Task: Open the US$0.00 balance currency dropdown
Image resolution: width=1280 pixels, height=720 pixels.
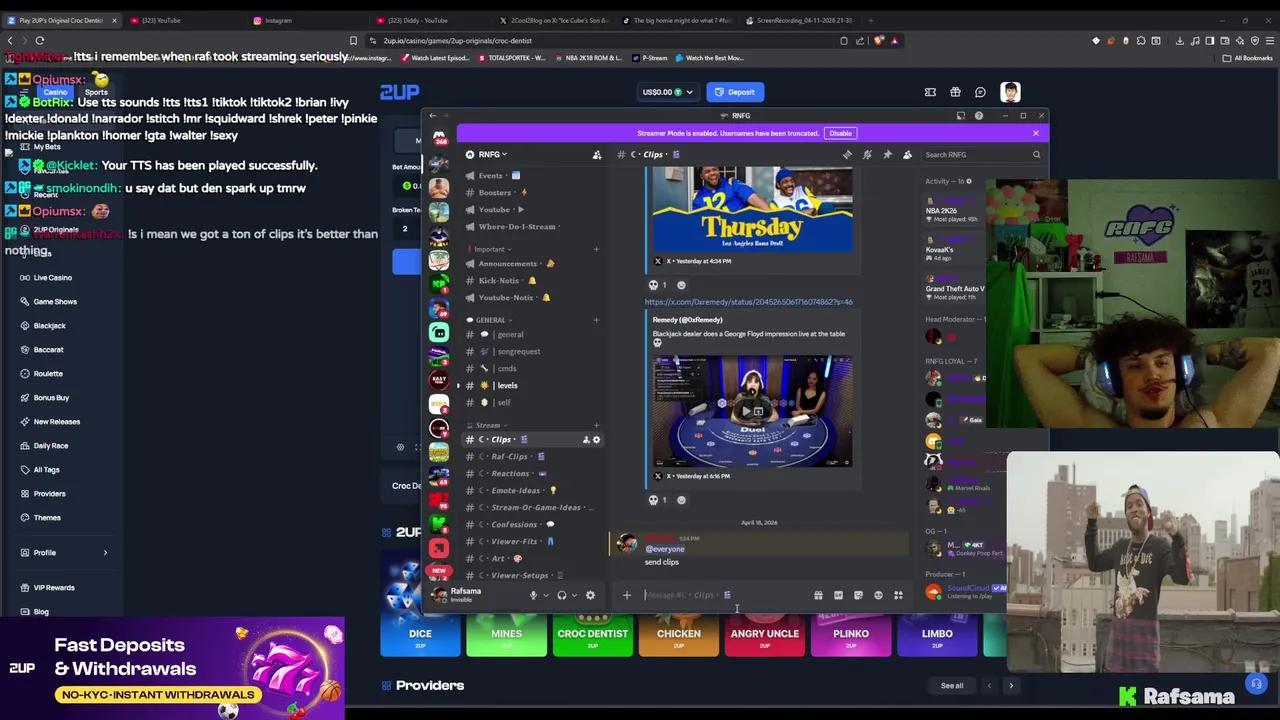Action: click(x=667, y=92)
